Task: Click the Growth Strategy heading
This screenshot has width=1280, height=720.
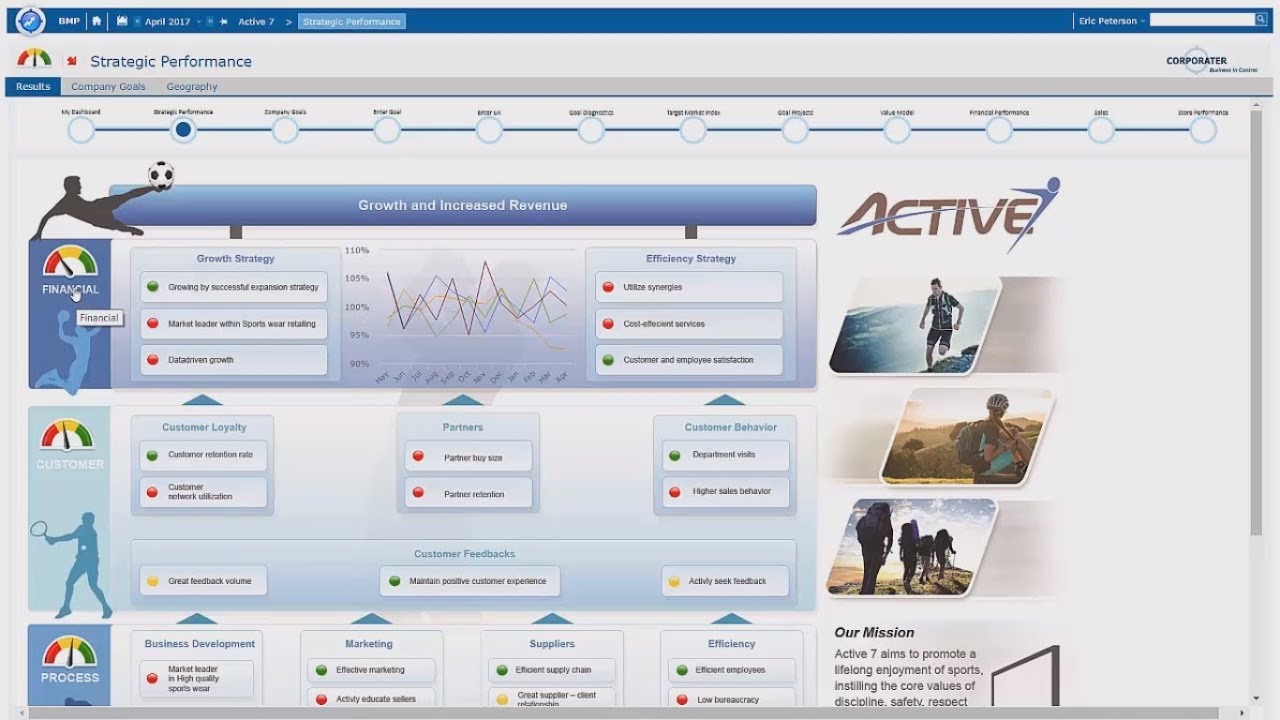Action: coord(235,259)
